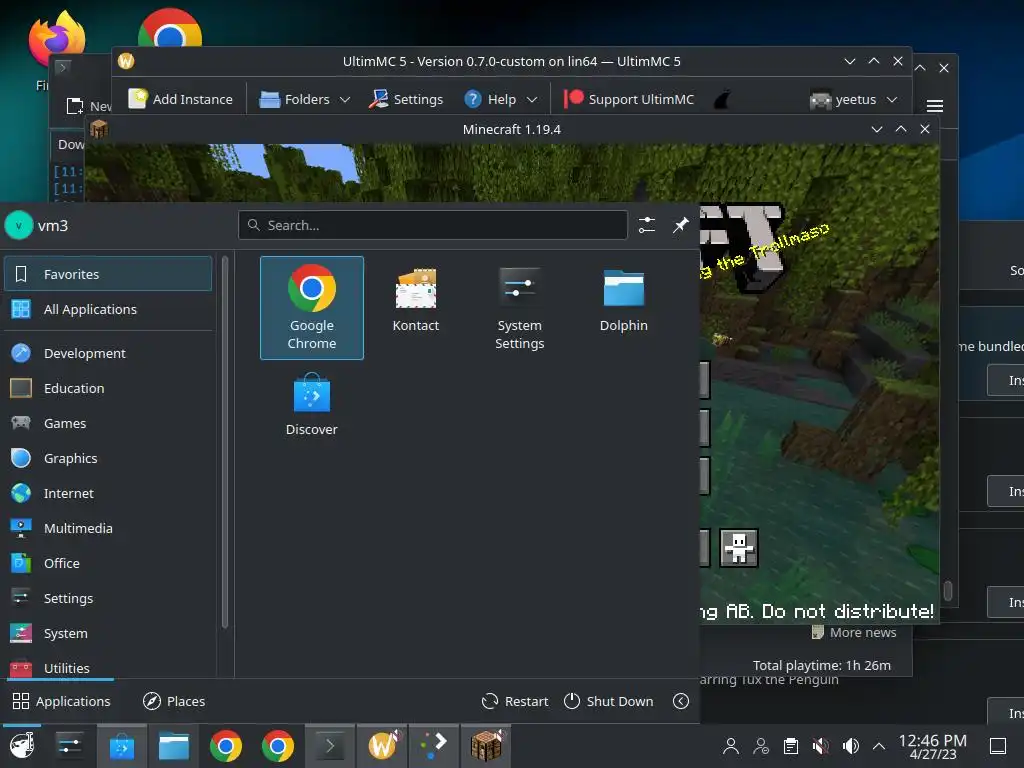The image size is (1024, 768).
Task: Open Settings in UltimMC toolbar
Action: (x=406, y=99)
